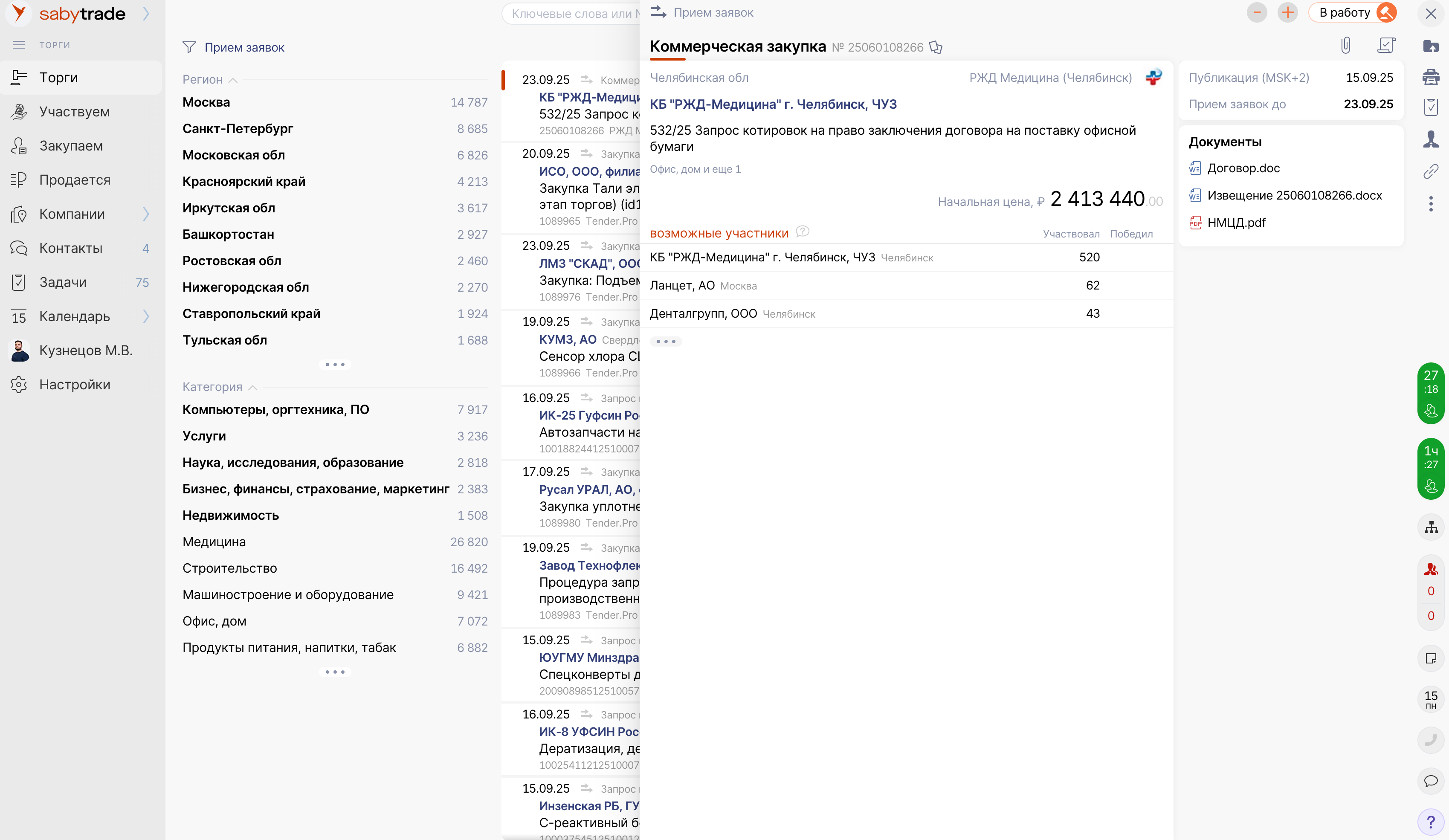Collapse the Регион filter section
The image size is (1449, 840).
[x=233, y=80]
